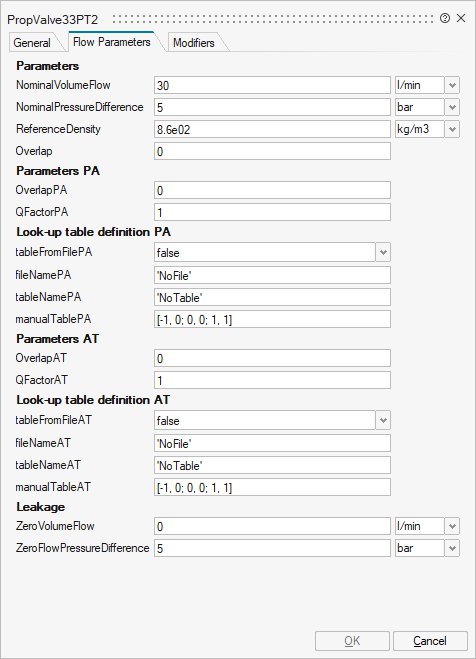The width and height of the screenshot is (476, 659).
Task: Focus the manualTablePA input field
Action: tap(272, 319)
